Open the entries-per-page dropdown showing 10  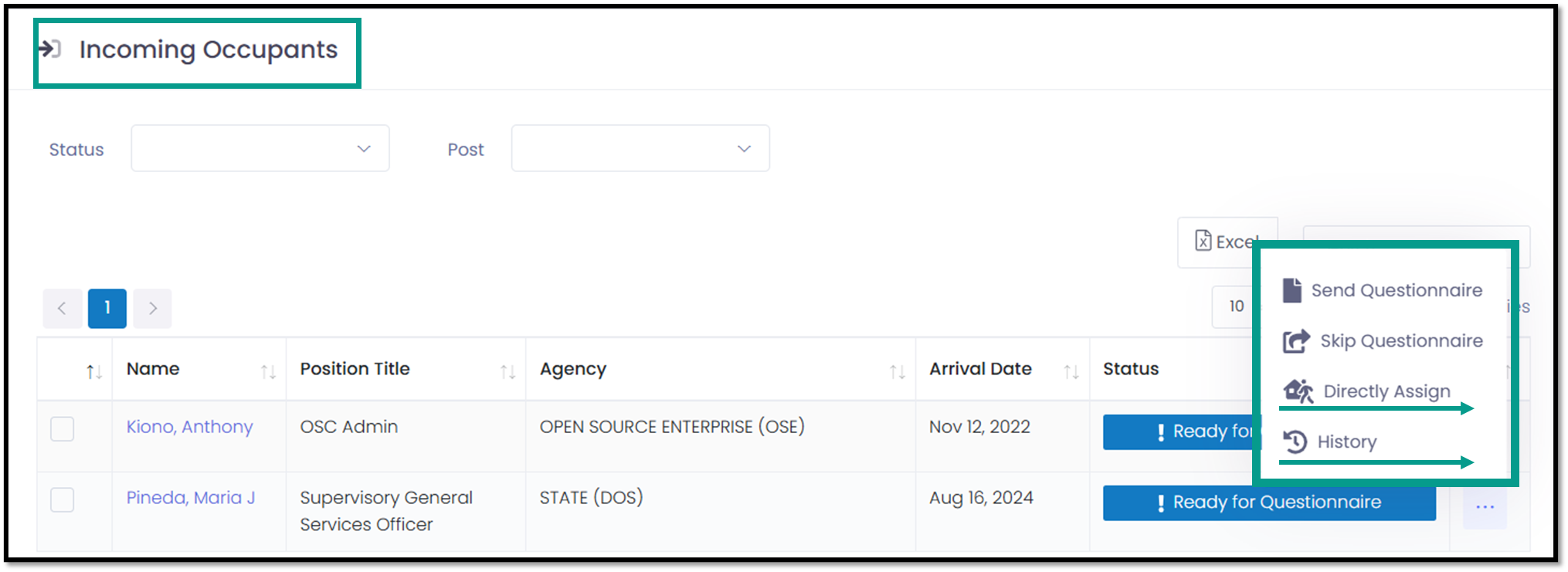[x=1234, y=306]
